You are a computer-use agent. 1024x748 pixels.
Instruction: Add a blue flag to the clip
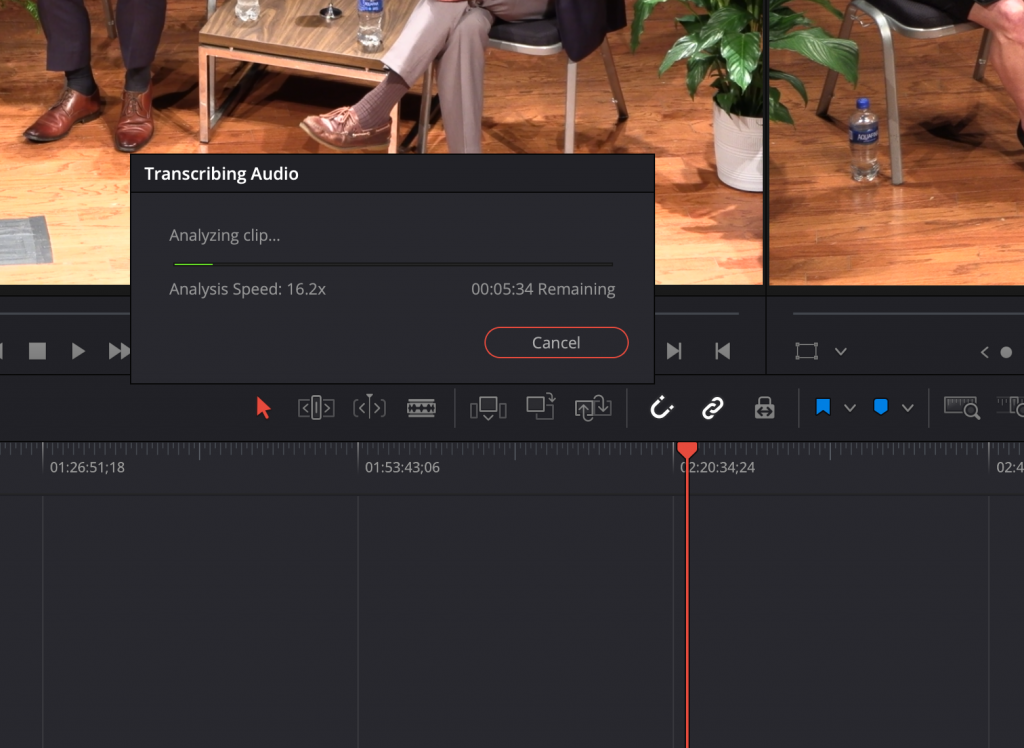823,408
